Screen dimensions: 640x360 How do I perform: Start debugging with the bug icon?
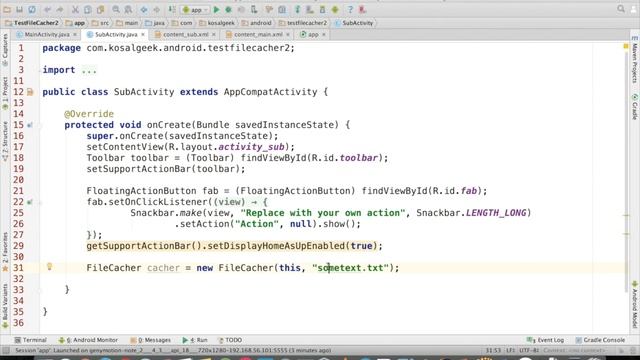click(x=229, y=9)
